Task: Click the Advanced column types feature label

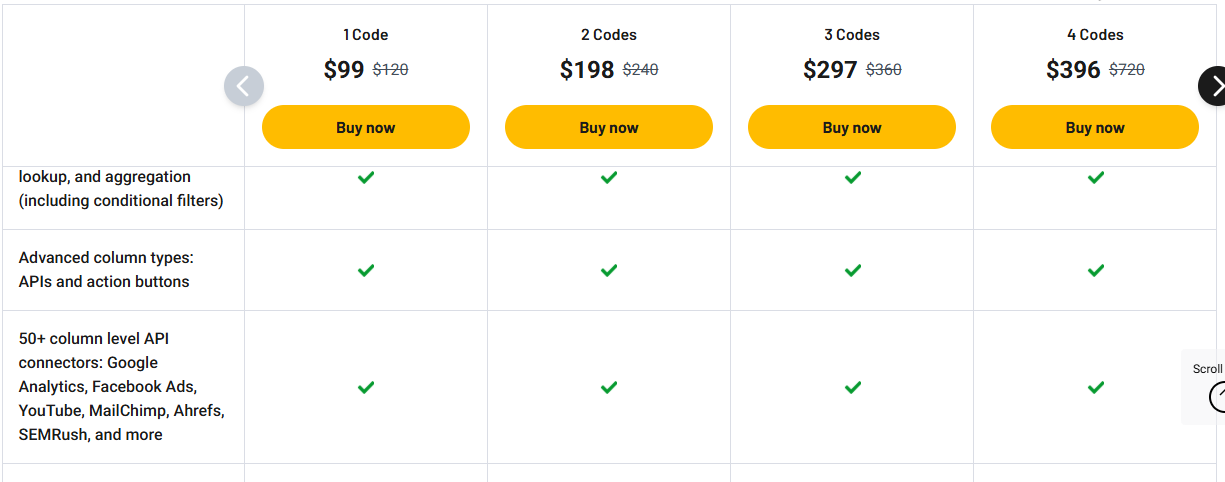Action: pos(105,270)
